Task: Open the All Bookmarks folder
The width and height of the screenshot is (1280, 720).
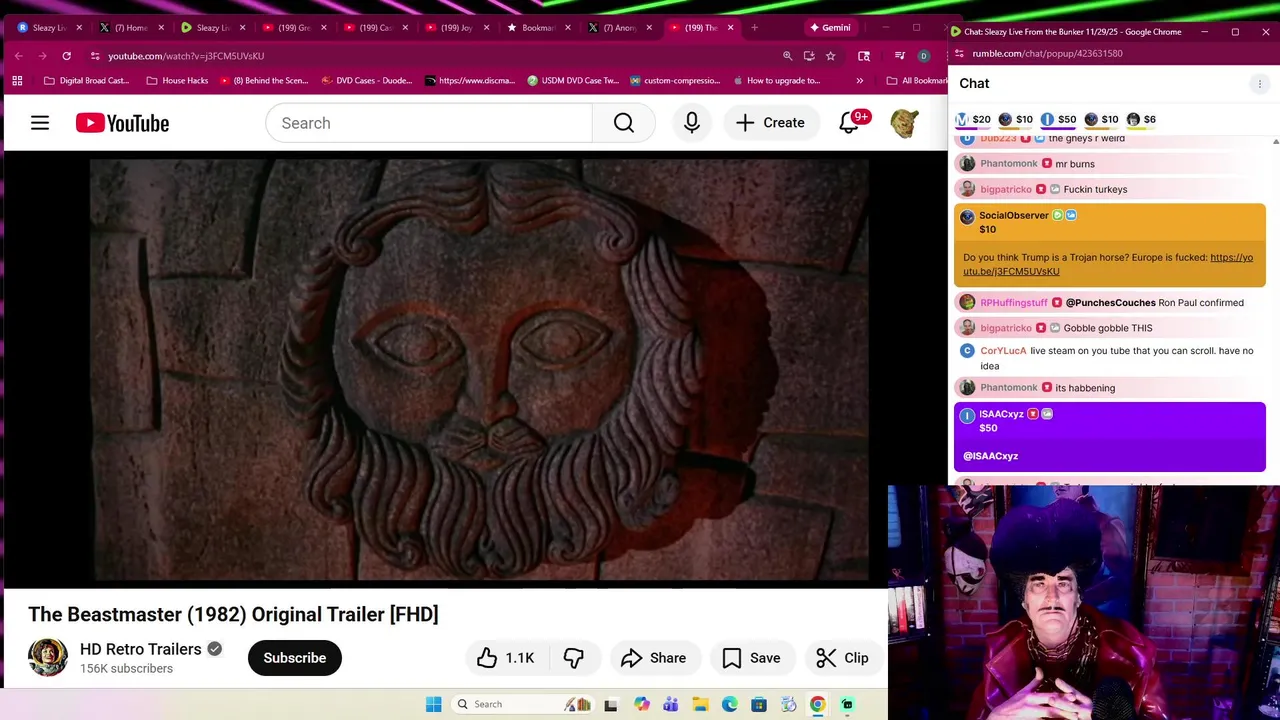Action: (917, 80)
